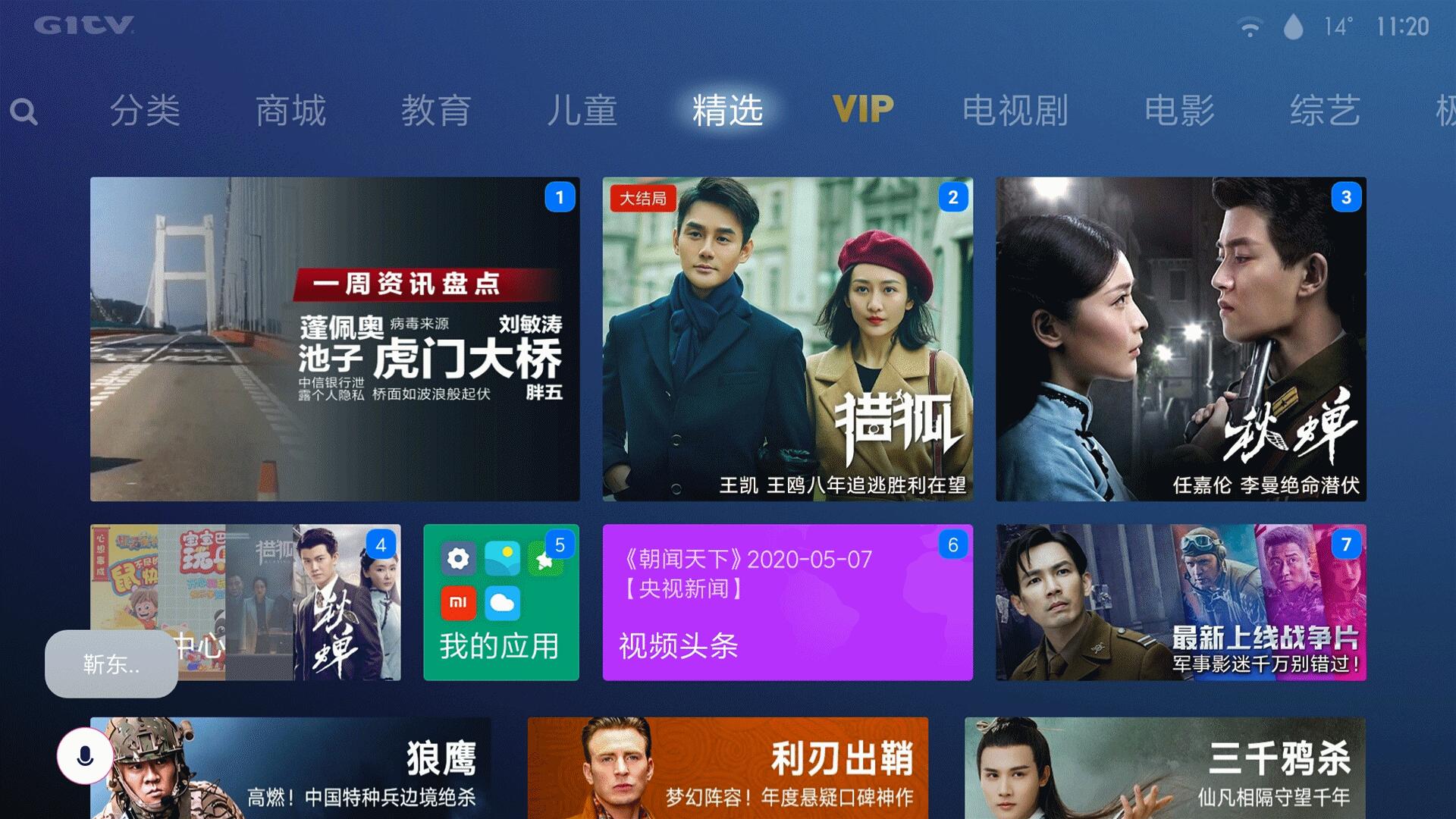
Task: Open the settings gear icon in 我的应用
Action: tap(458, 560)
